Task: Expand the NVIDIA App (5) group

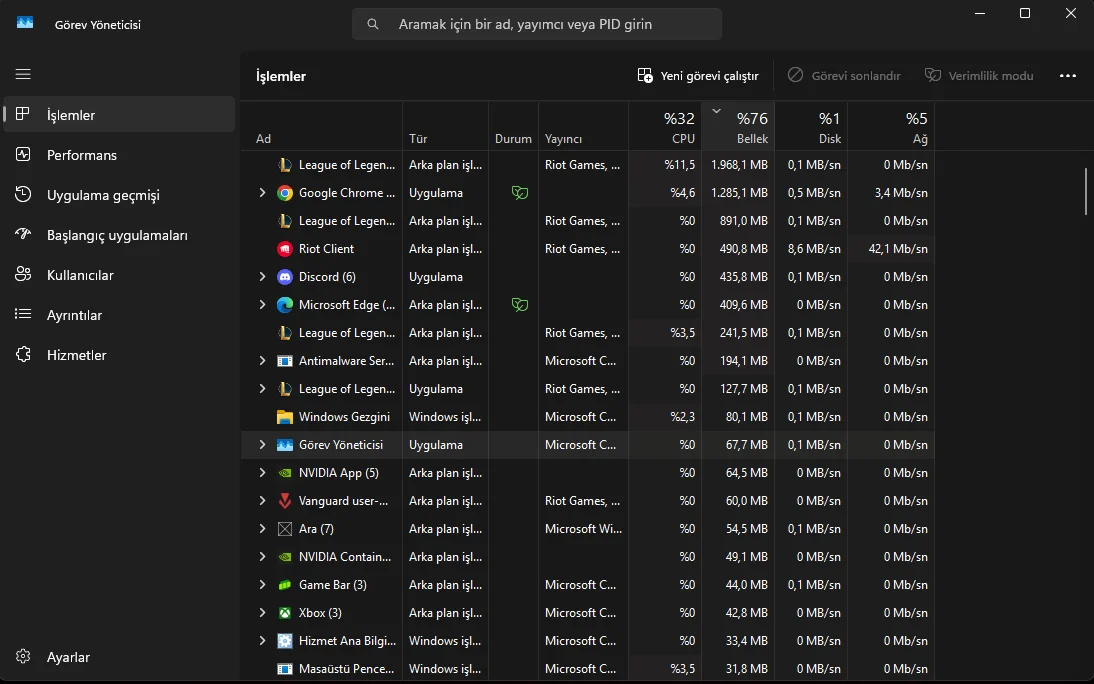Action: pos(262,473)
